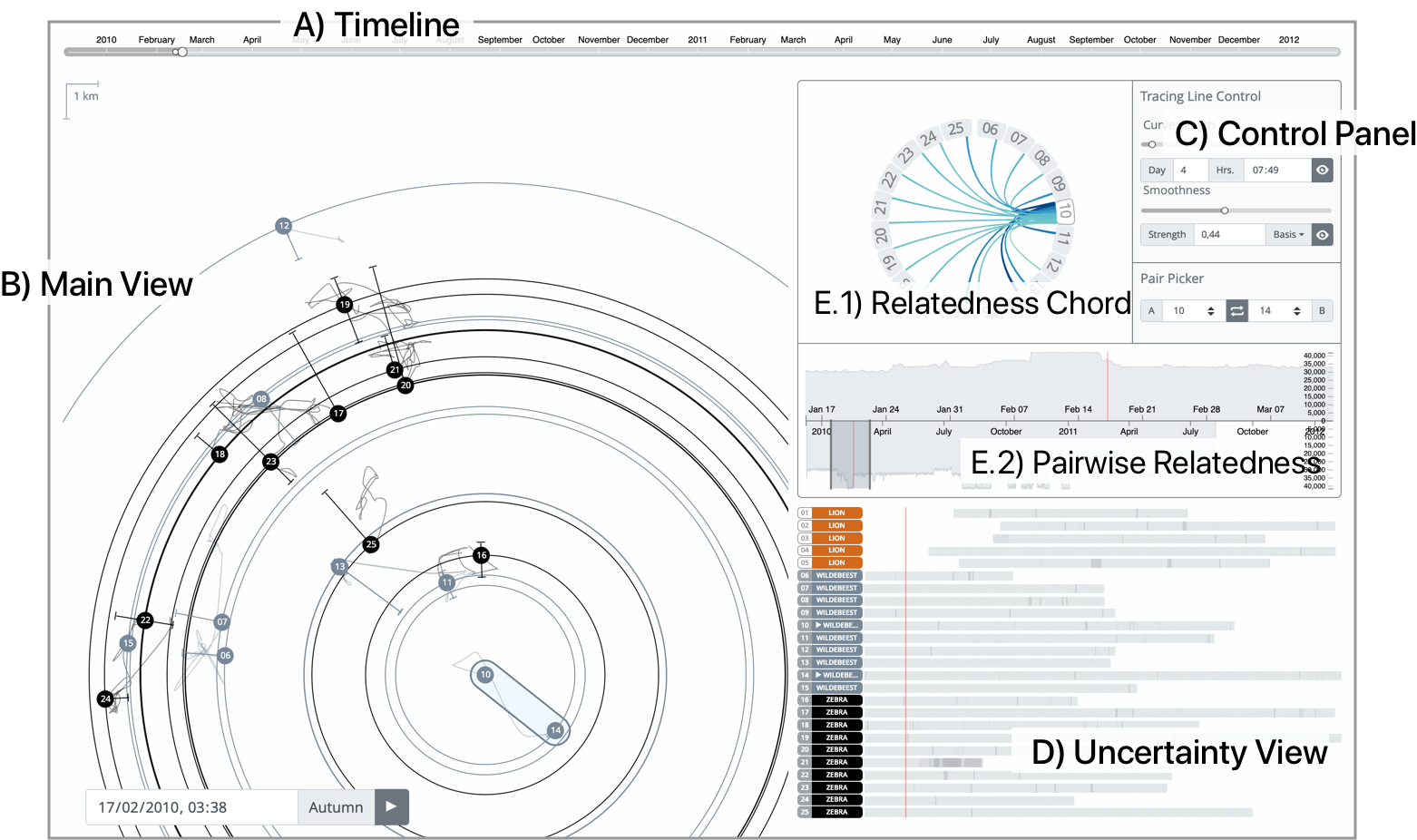The width and height of the screenshot is (1417, 840).
Task: Click the Curve length slider handle
Action: (1152, 144)
